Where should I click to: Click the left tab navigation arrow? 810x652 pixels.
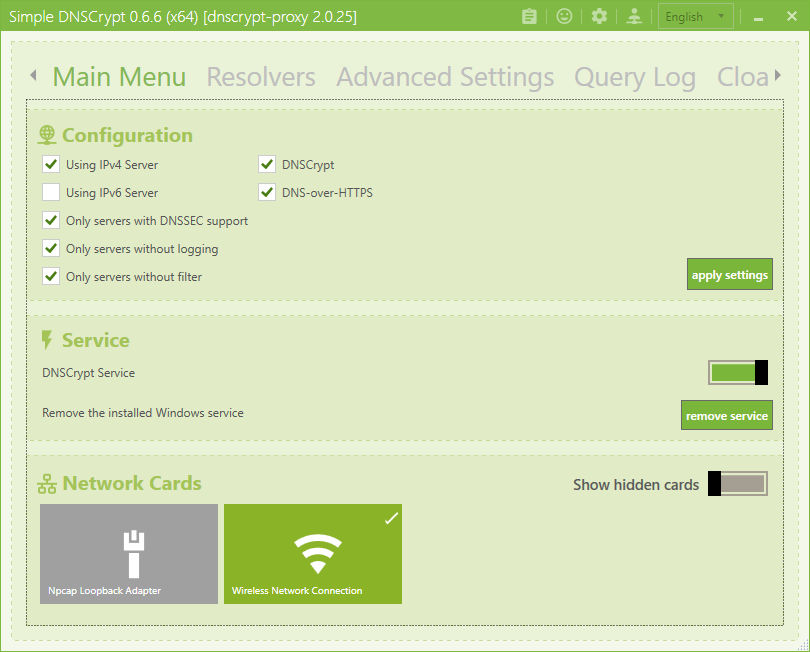34,75
